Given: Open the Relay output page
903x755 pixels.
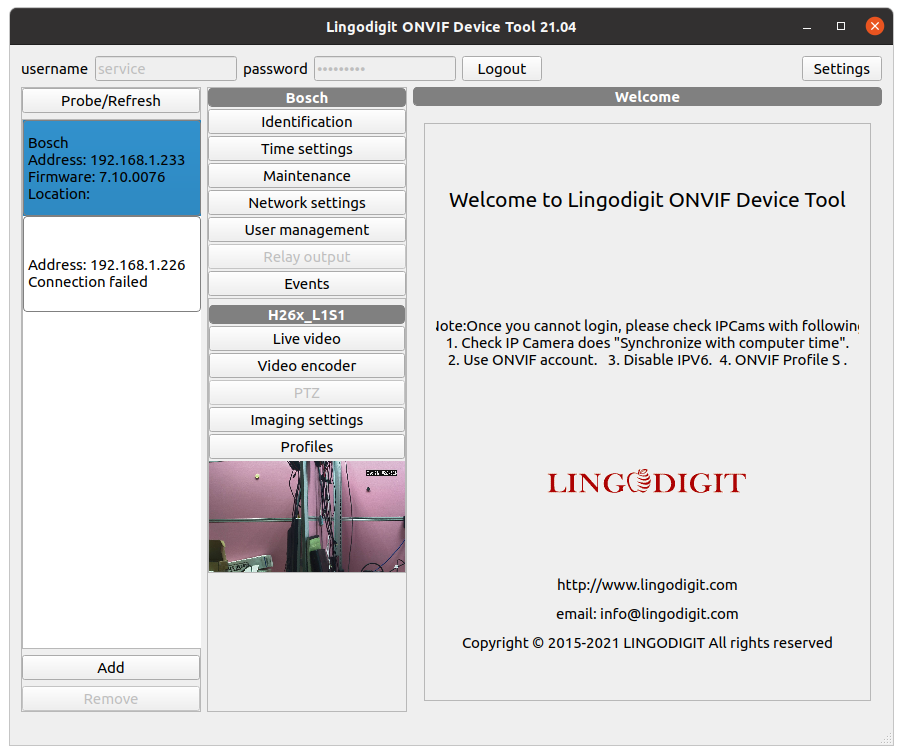Looking at the screenshot, I should [x=307, y=257].
